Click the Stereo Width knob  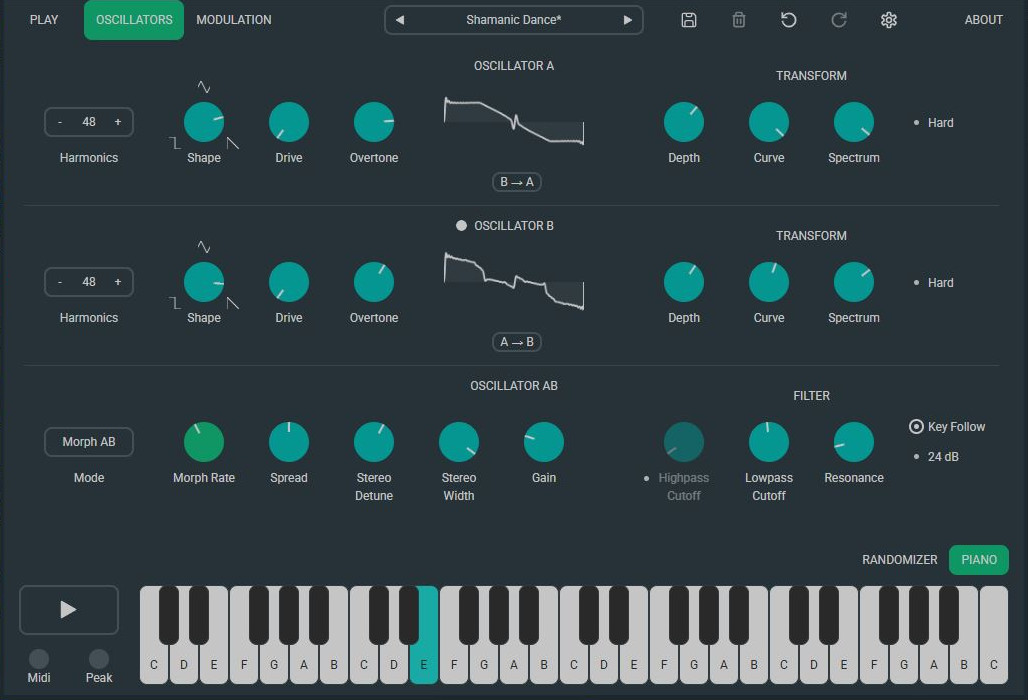pyautogui.click(x=458, y=442)
